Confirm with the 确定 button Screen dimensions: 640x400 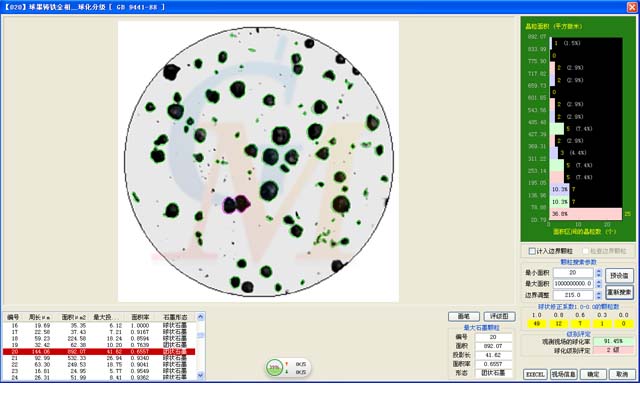click(x=593, y=373)
